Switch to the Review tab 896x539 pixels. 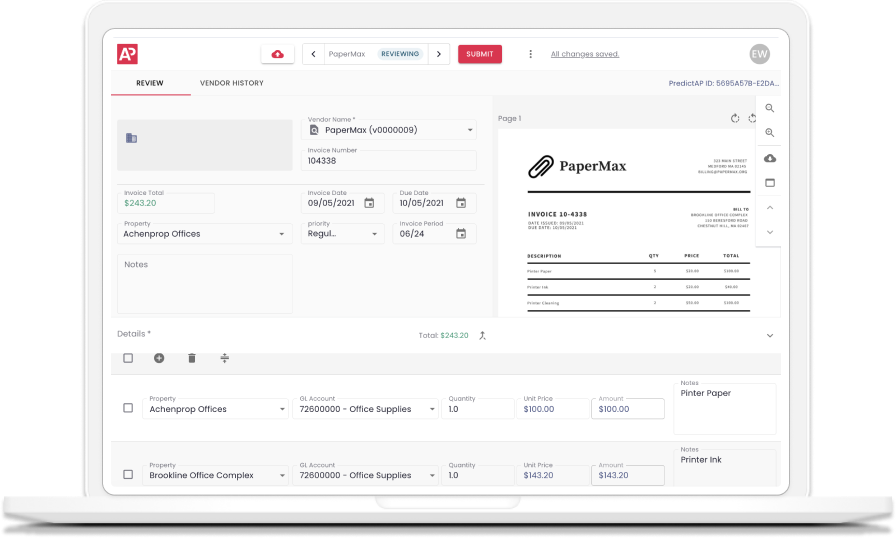click(150, 83)
